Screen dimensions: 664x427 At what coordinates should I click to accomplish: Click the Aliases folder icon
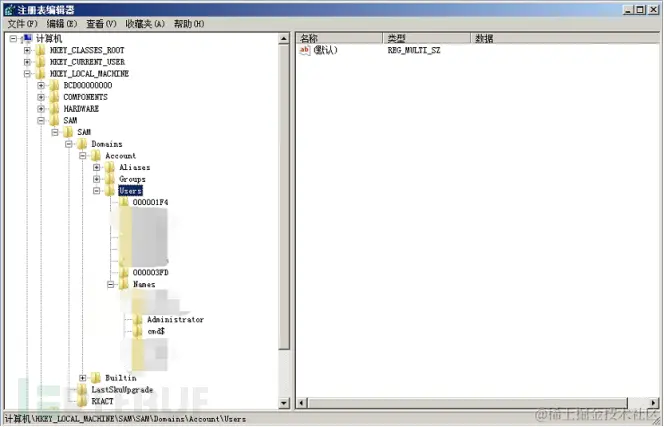coord(110,167)
